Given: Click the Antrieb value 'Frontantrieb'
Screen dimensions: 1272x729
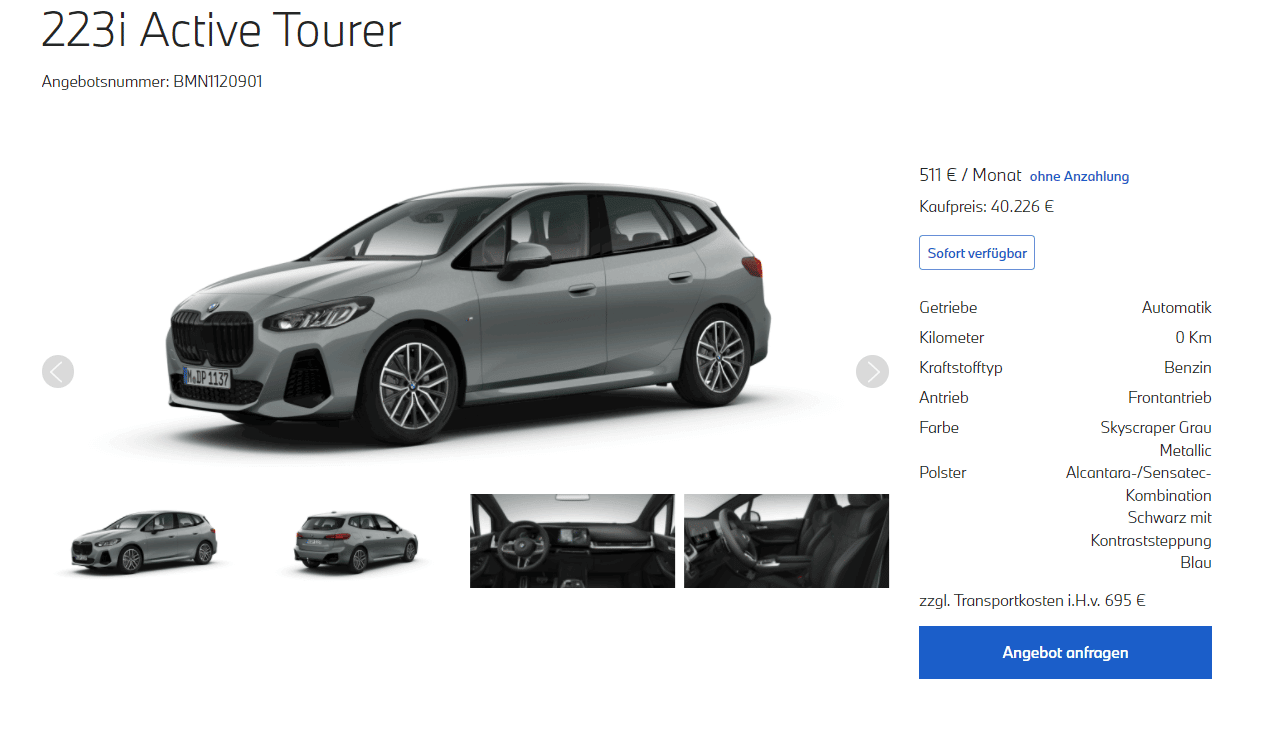Looking at the screenshot, I should tap(1170, 398).
